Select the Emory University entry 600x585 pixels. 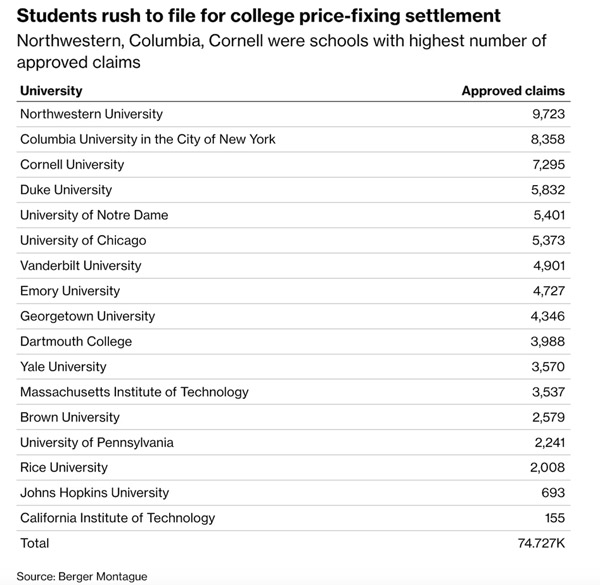point(70,291)
